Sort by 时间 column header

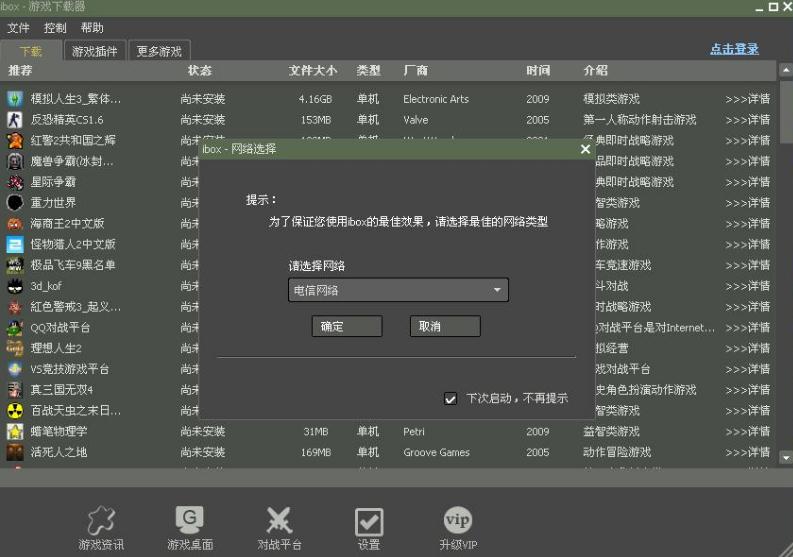[x=538, y=70]
